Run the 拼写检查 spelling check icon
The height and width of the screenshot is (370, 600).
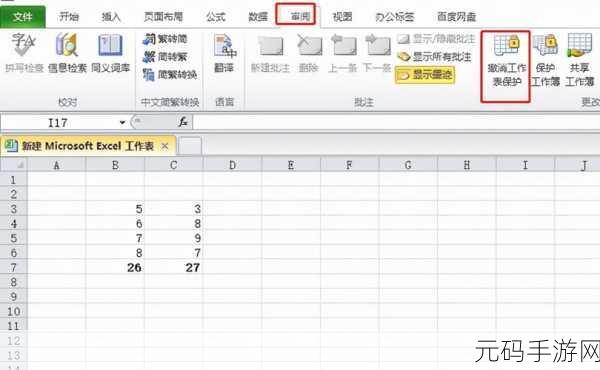pyautogui.click(x=24, y=53)
